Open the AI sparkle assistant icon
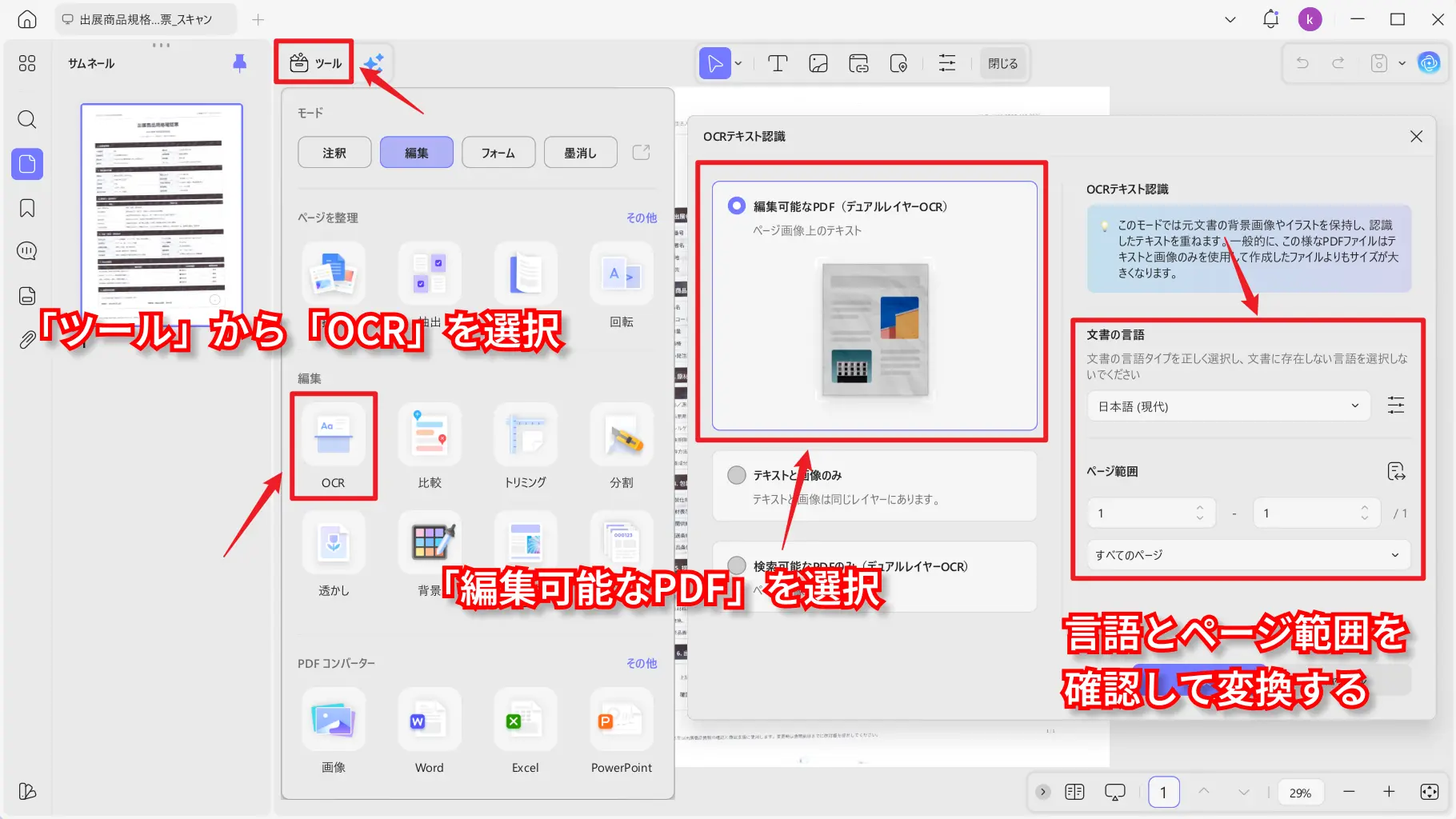Viewport: 1456px width, 819px height. coord(373,63)
